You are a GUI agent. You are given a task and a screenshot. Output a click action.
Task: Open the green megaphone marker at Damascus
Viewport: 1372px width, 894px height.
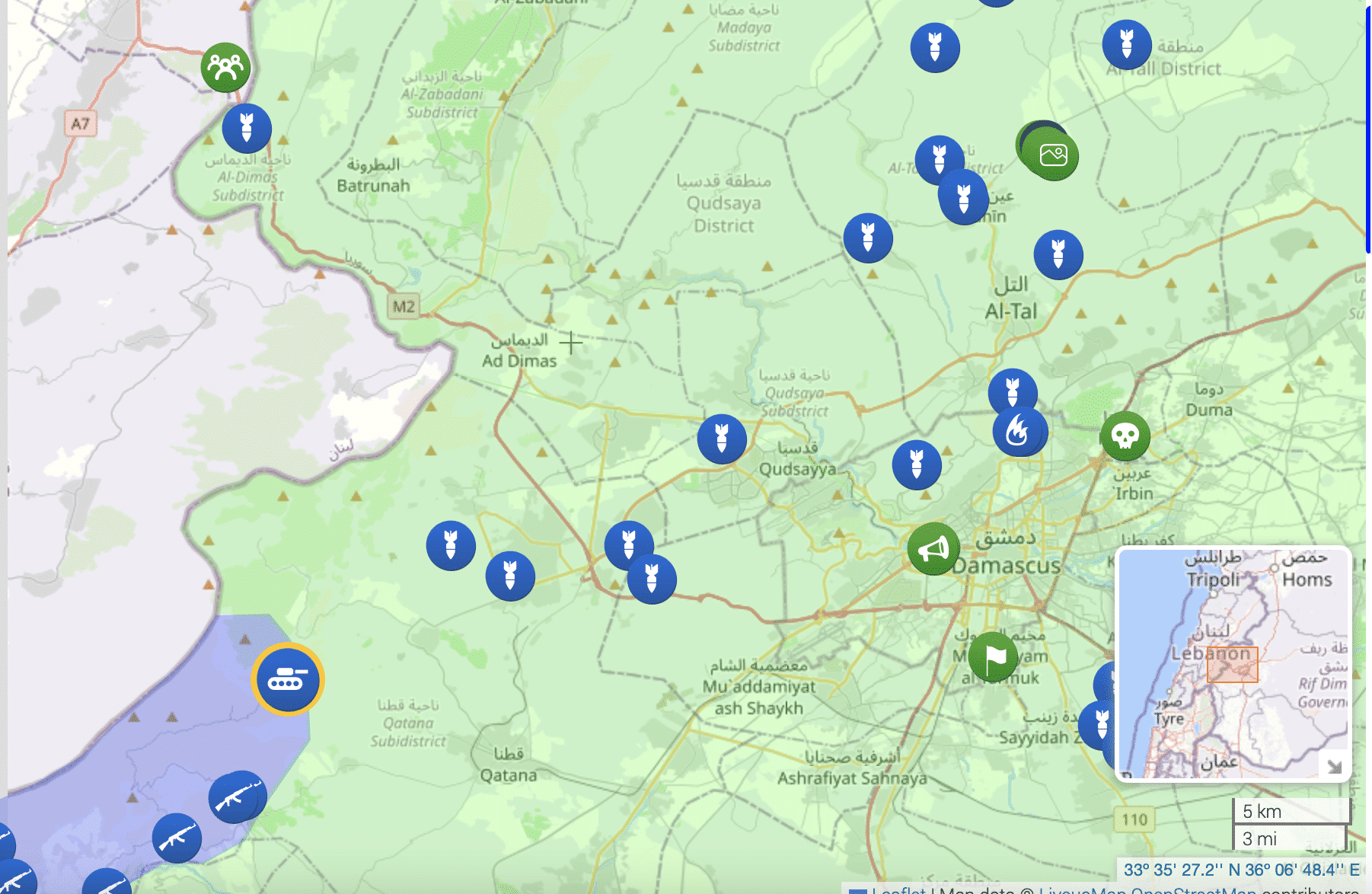coord(933,548)
